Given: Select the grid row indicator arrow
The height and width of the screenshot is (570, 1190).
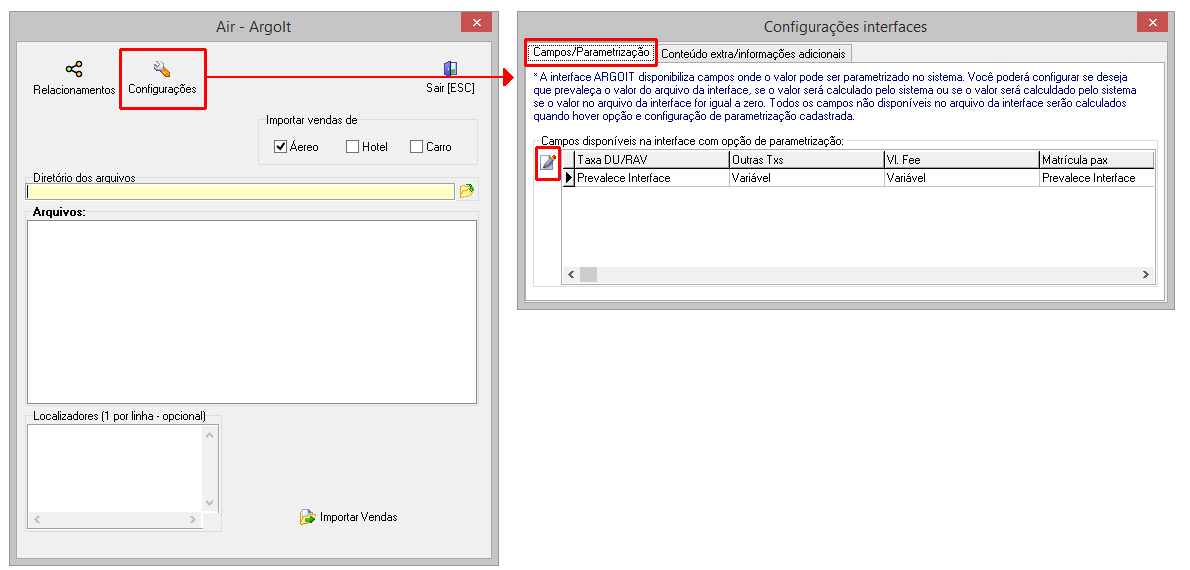Looking at the screenshot, I should tap(568, 178).
